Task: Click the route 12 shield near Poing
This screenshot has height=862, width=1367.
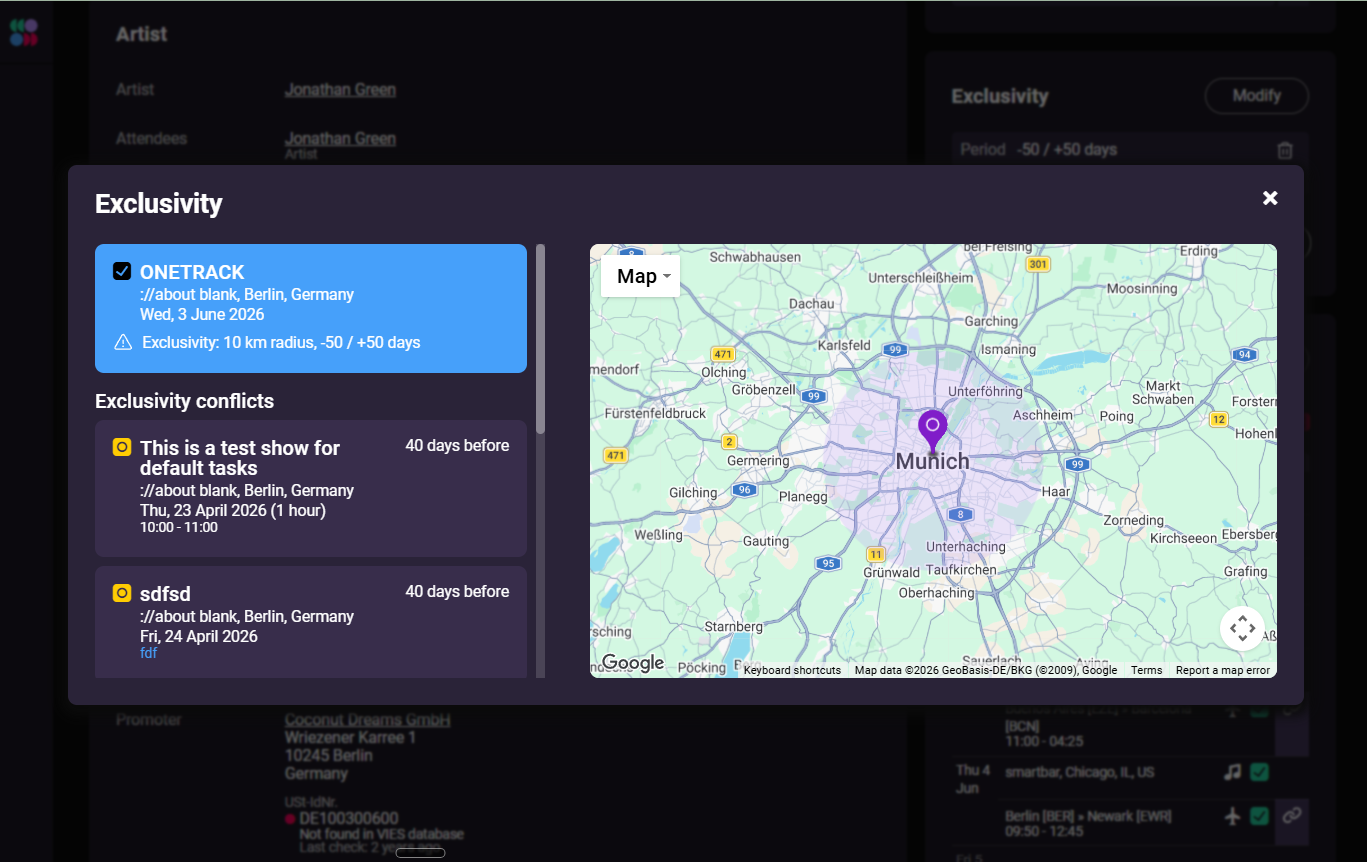Action: coord(1218,420)
